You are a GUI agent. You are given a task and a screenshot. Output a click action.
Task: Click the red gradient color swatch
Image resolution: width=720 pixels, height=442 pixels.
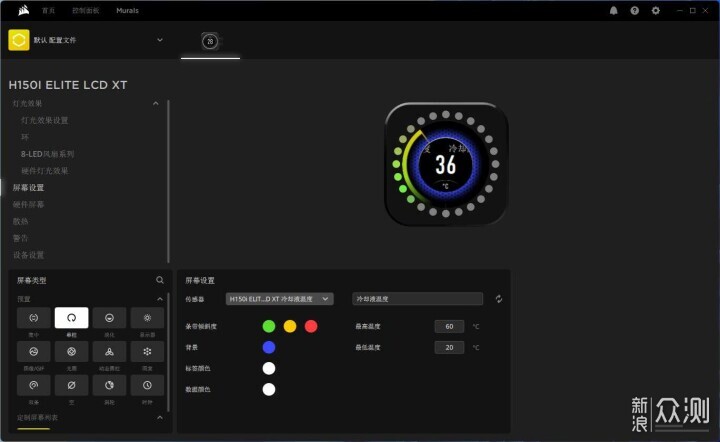click(311, 326)
